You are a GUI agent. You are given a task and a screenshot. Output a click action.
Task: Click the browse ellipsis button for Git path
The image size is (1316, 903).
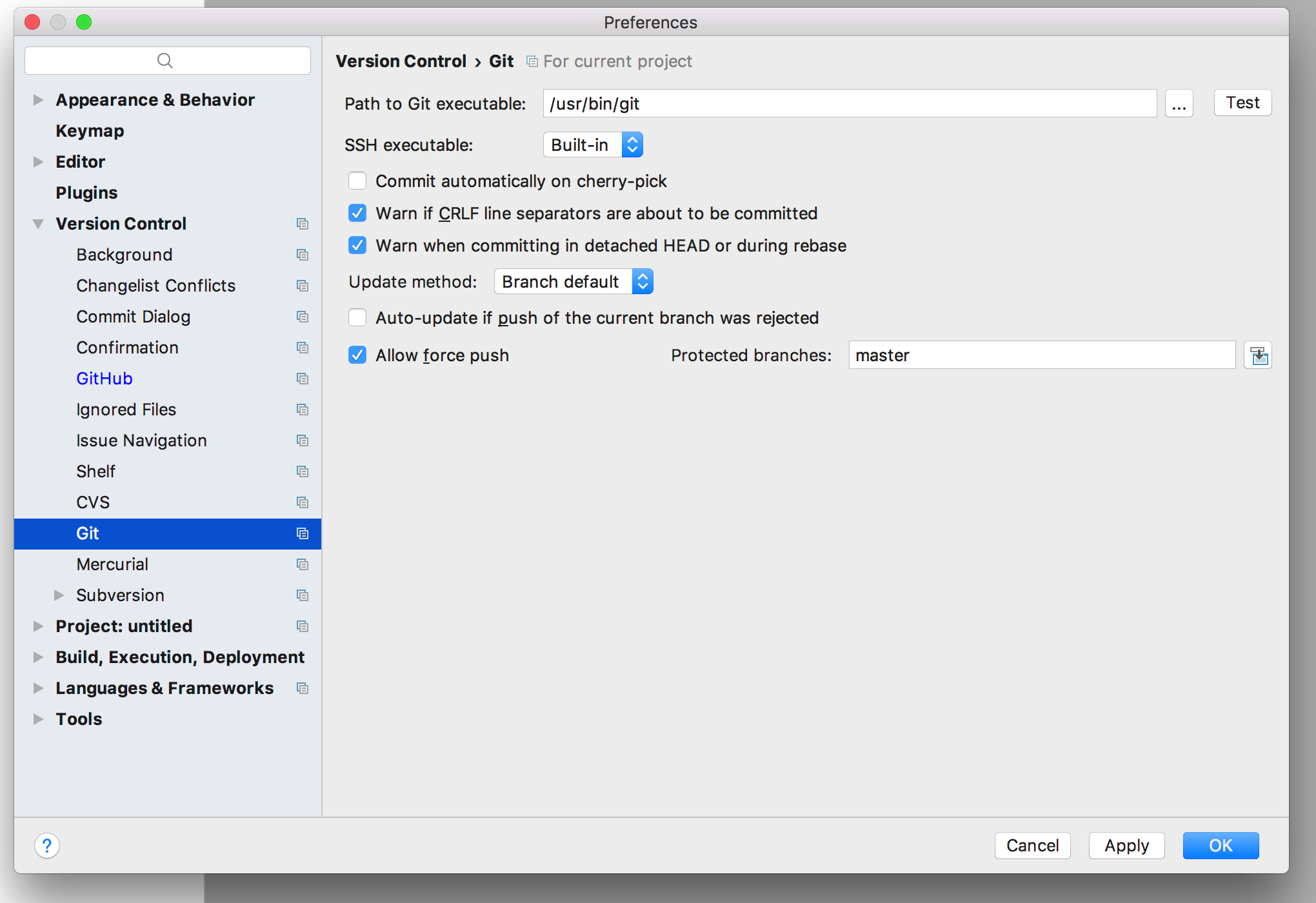pos(1179,104)
